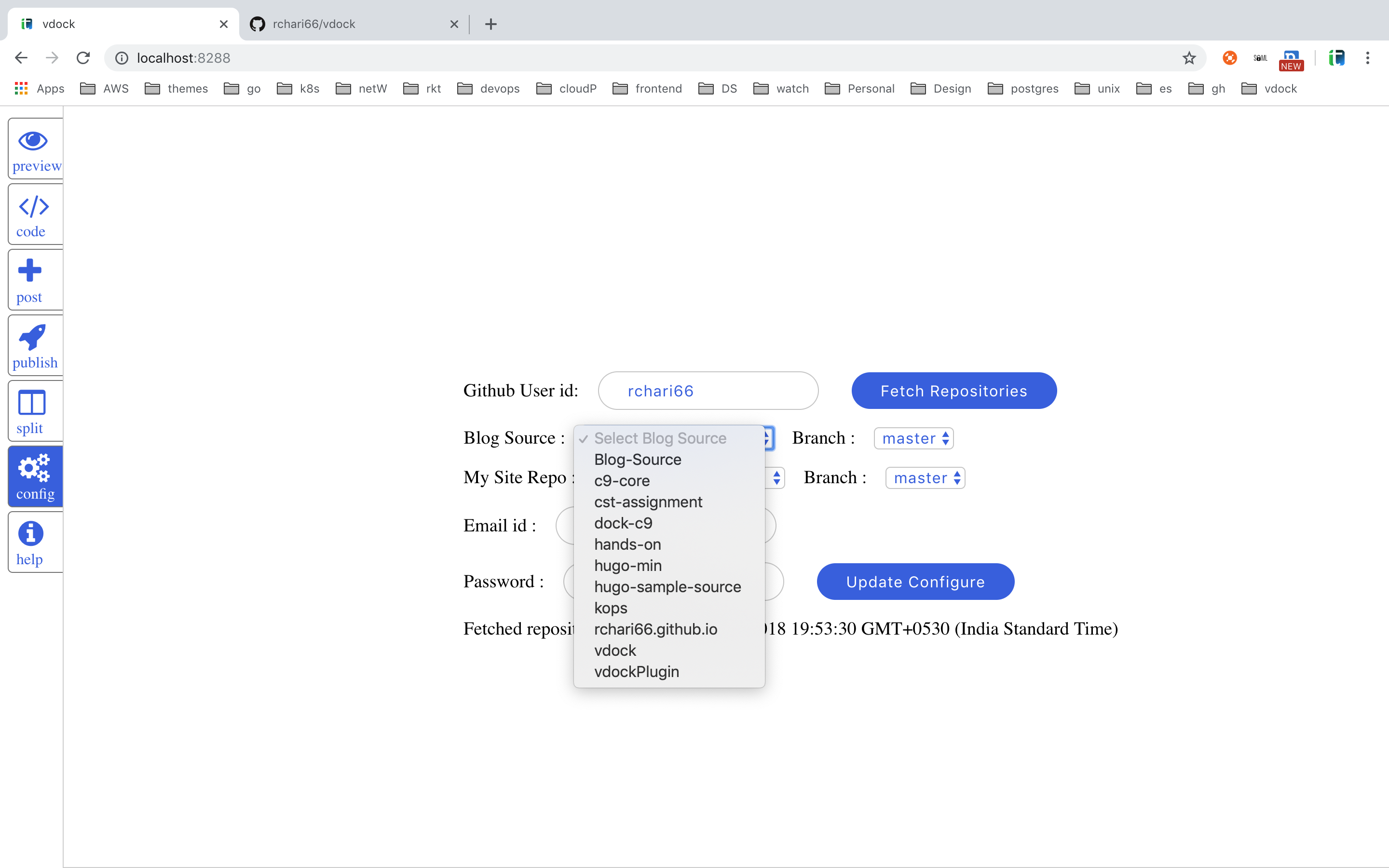Open the Blog Source branch dropdown

(914, 439)
